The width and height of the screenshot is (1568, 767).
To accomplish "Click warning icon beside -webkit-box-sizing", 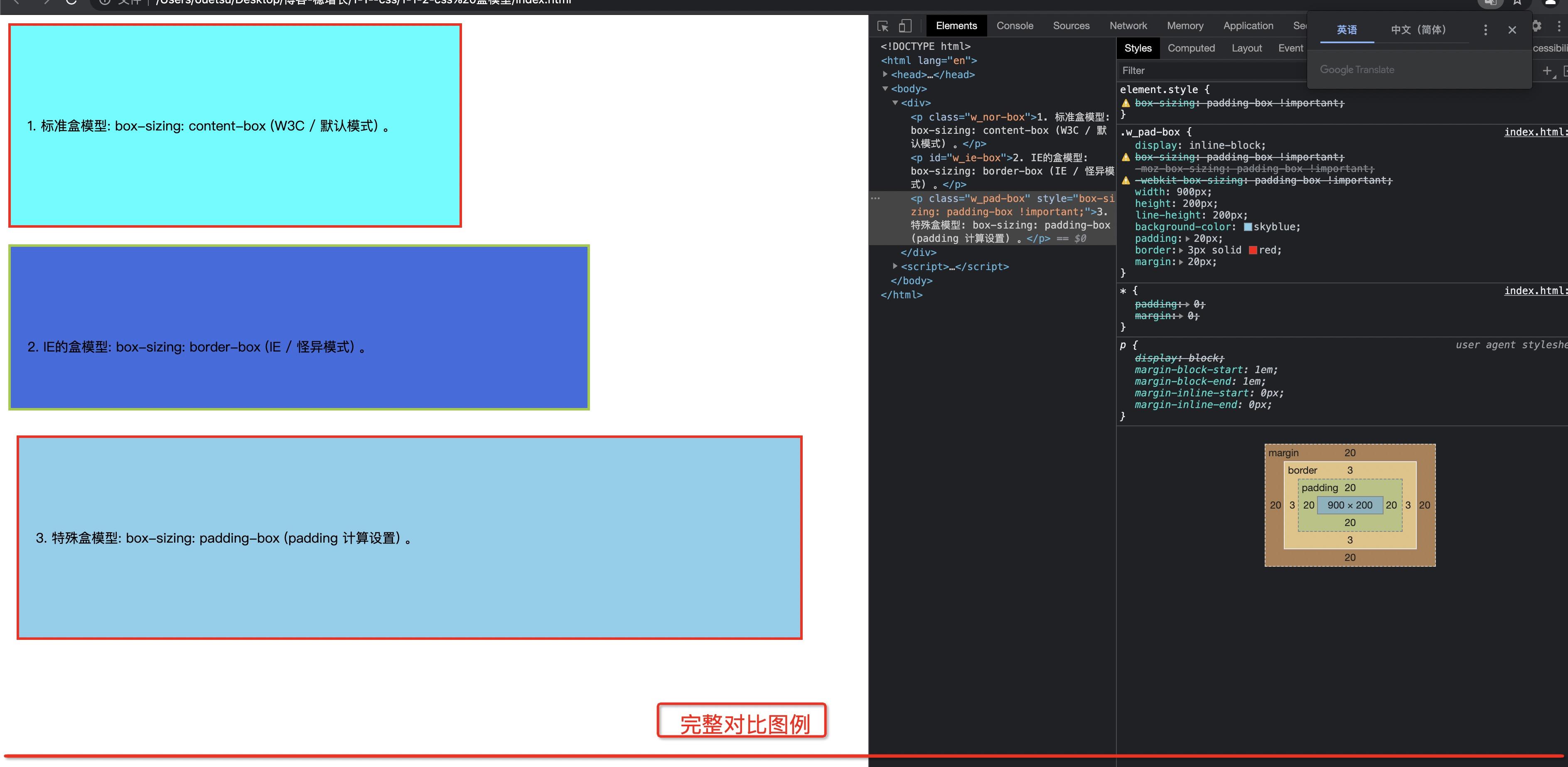I will point(1126,180).
